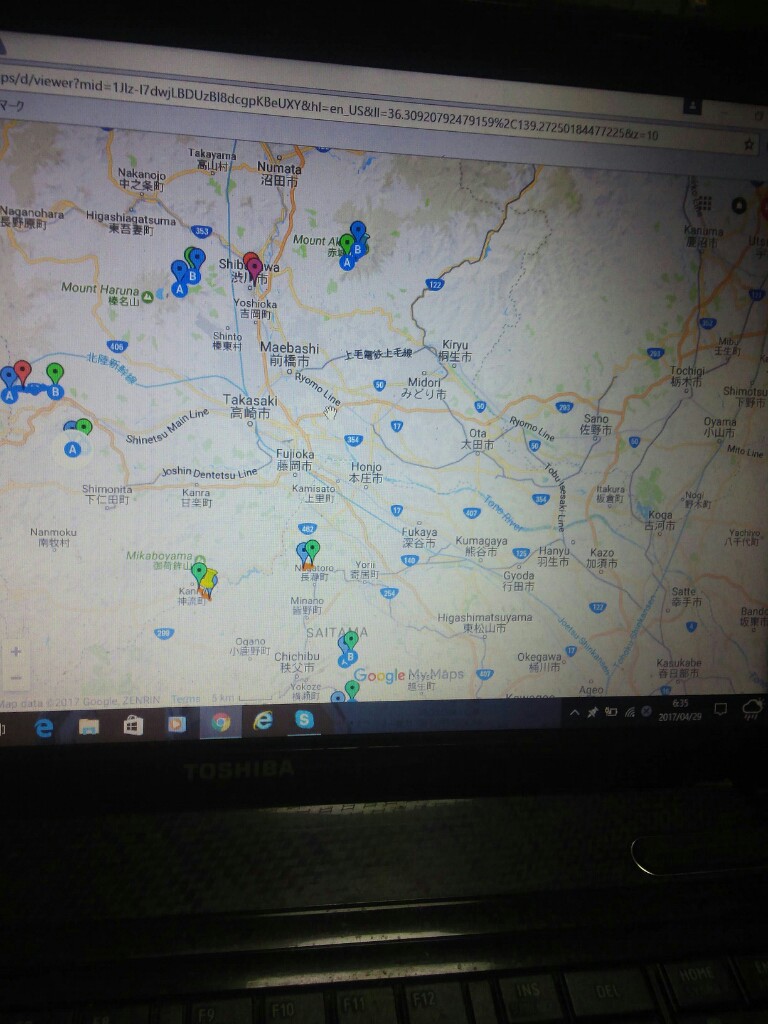Open Microsoft Edge from the taskbar

click(44, 727)
